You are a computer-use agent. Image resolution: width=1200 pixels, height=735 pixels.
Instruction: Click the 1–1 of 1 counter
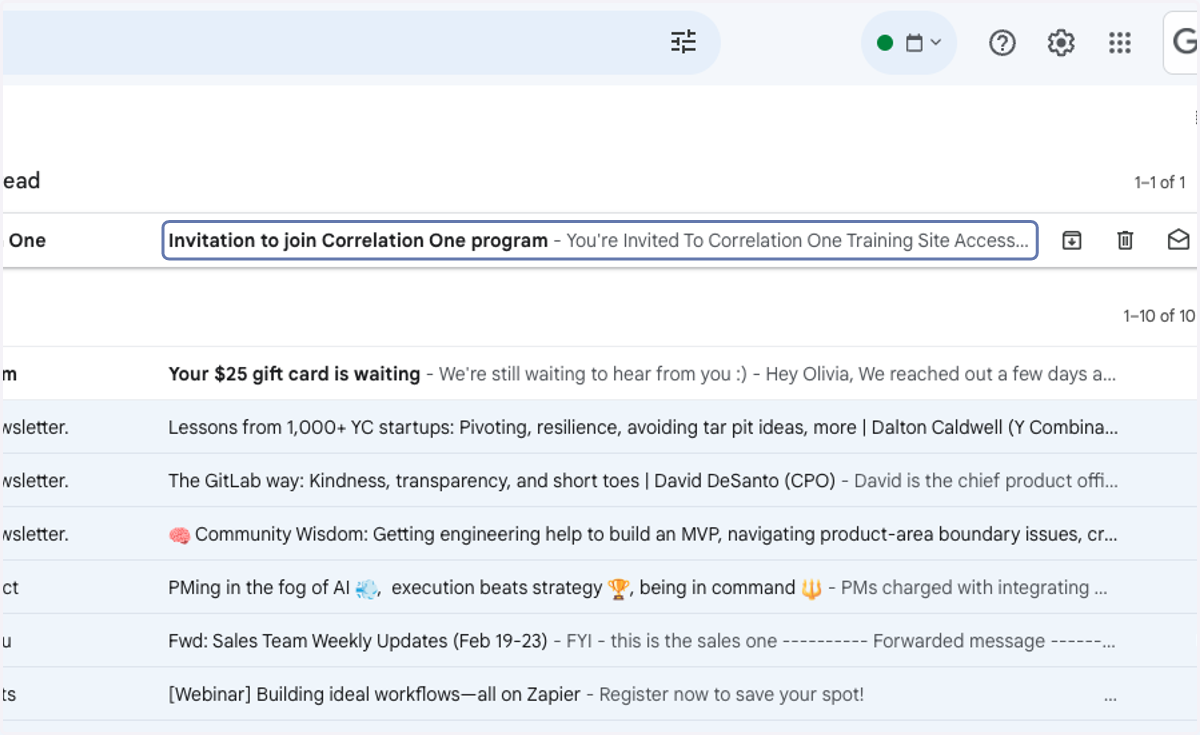1160,182
